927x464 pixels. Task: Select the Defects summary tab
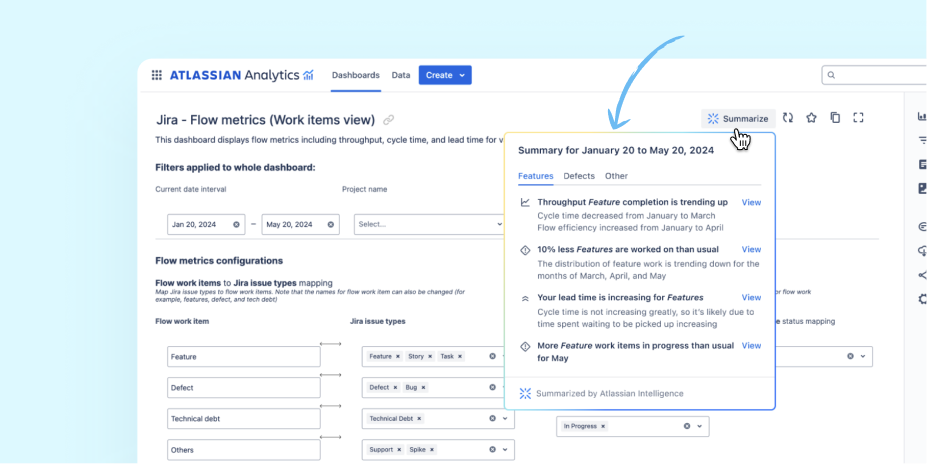[x=579, y=176]
